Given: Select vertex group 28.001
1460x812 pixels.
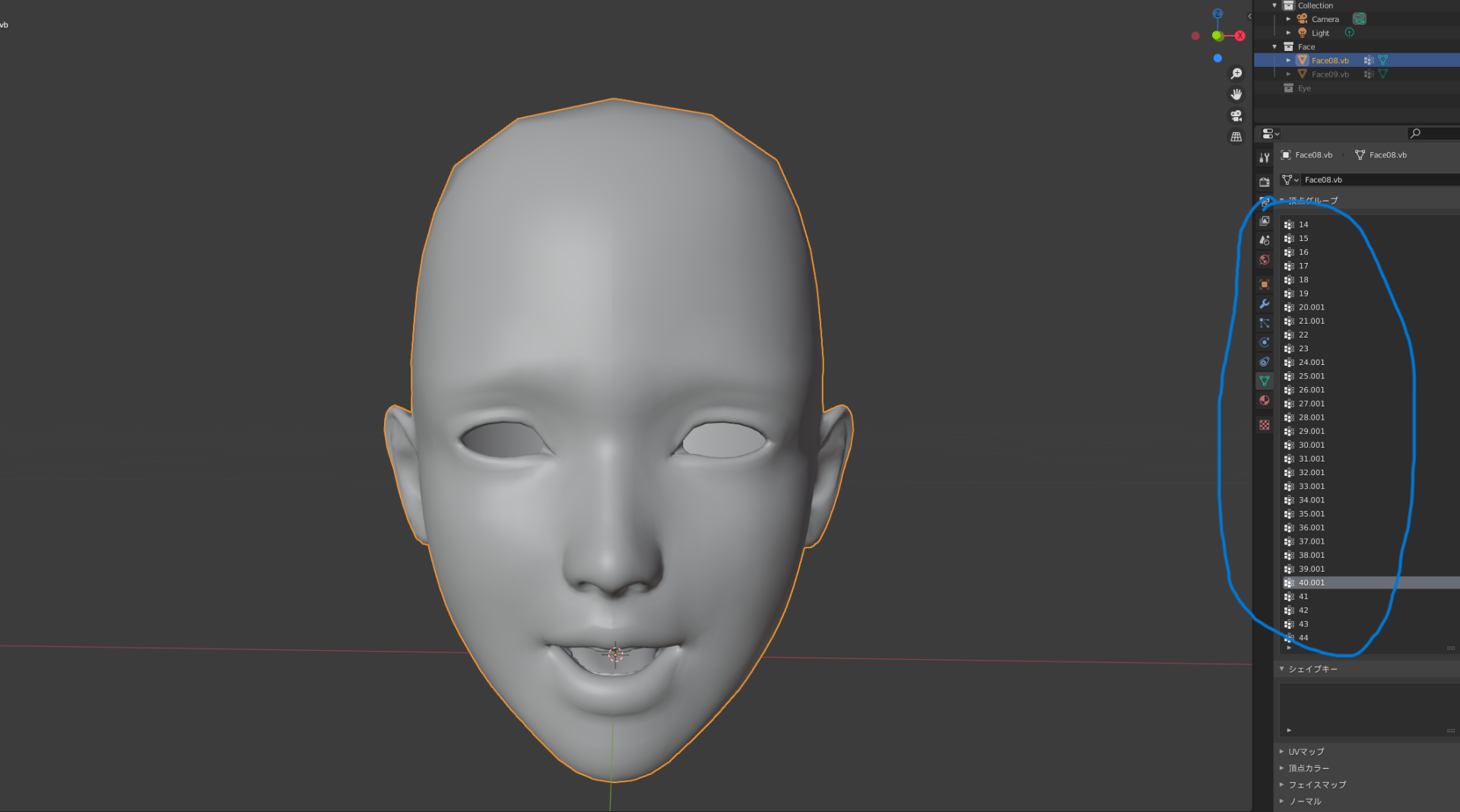Looking at the screenshot, I should point(1371,417).
